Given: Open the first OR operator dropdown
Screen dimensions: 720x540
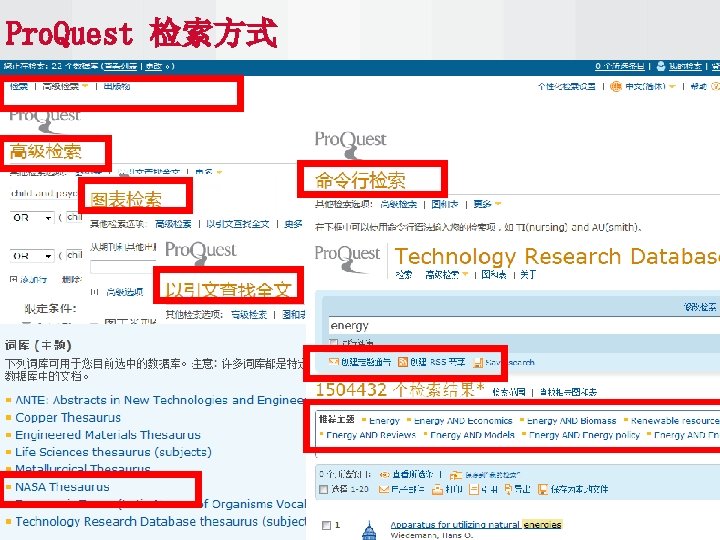Looking at the screenshot, I should pos(32,218).
